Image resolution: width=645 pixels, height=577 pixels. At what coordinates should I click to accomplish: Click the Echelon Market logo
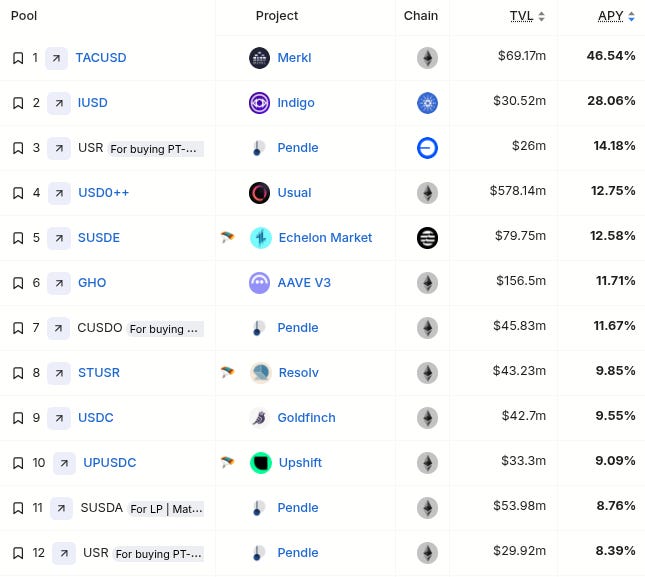pos(261,238)
